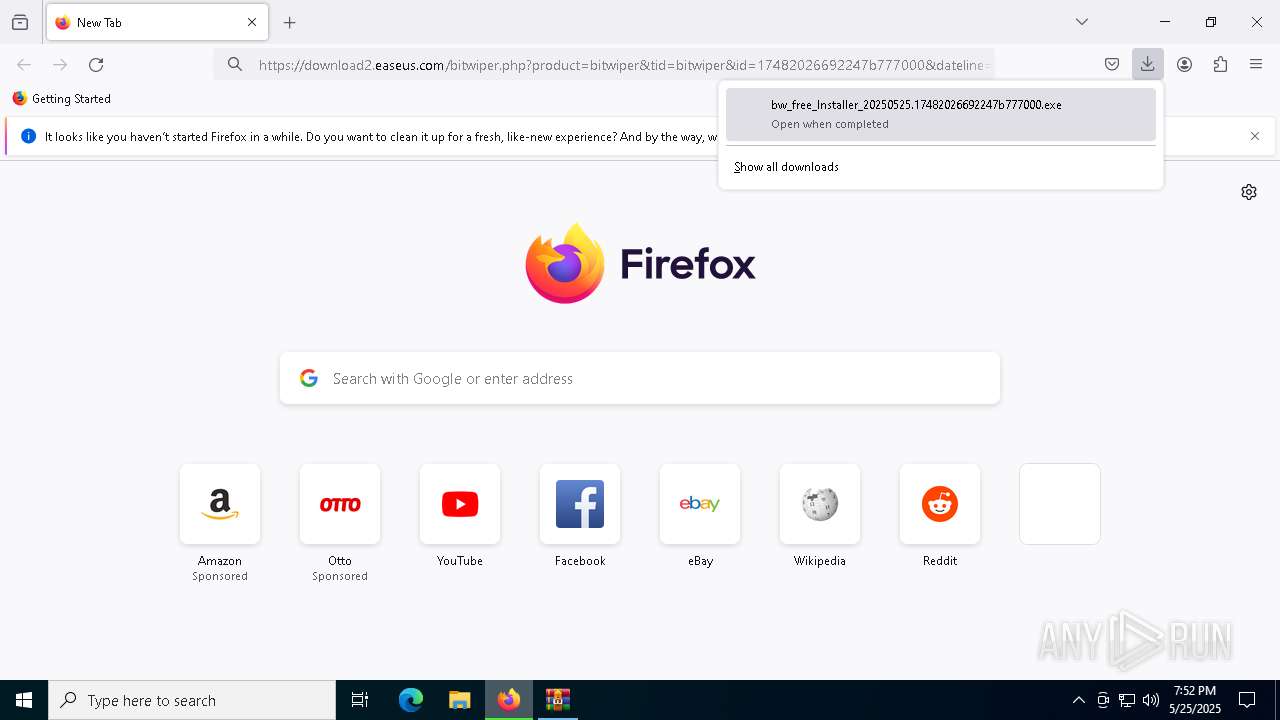Minimize the Firefox window

point(1165,22)
